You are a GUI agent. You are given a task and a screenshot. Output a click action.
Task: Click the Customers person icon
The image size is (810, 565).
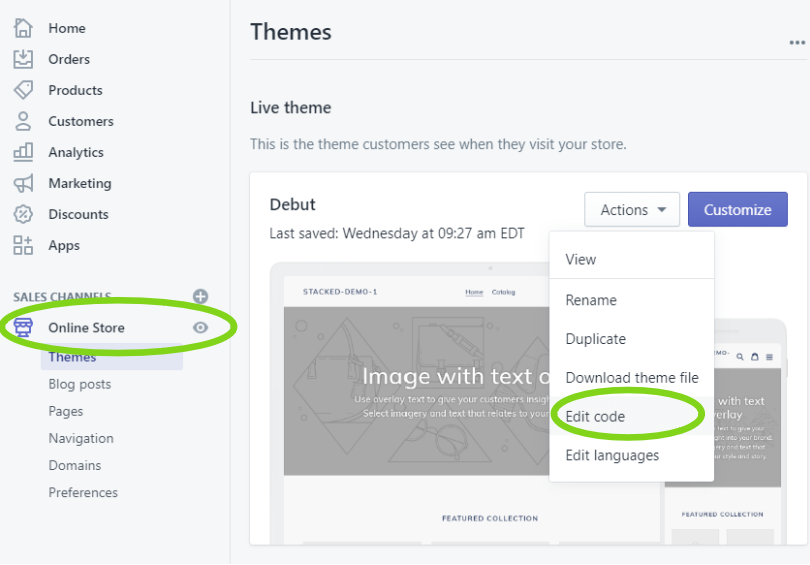pyautogui.click(x=23, y=121)
